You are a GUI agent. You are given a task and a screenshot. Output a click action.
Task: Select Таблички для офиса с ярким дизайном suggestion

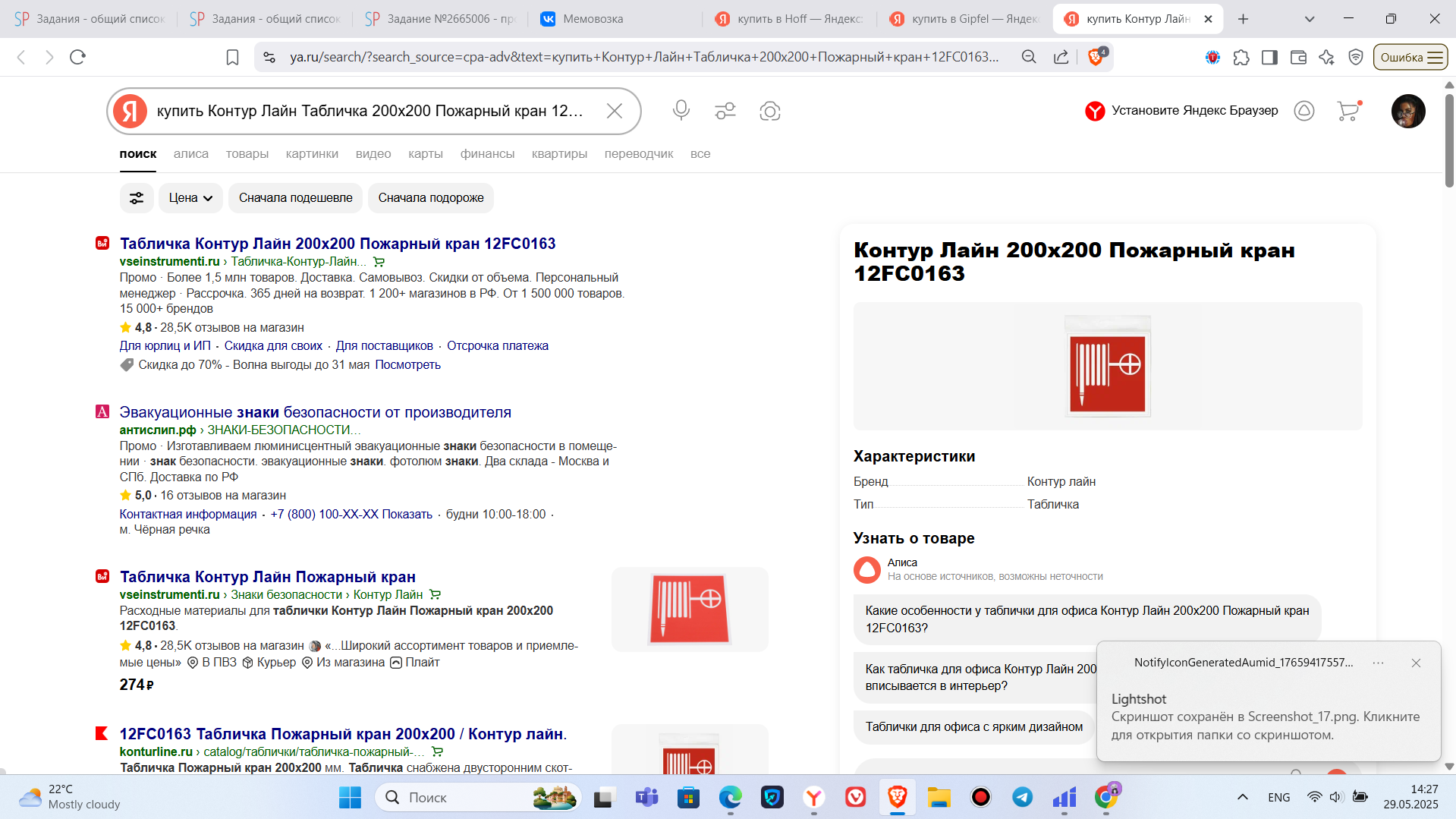click(x=974, y=727)
